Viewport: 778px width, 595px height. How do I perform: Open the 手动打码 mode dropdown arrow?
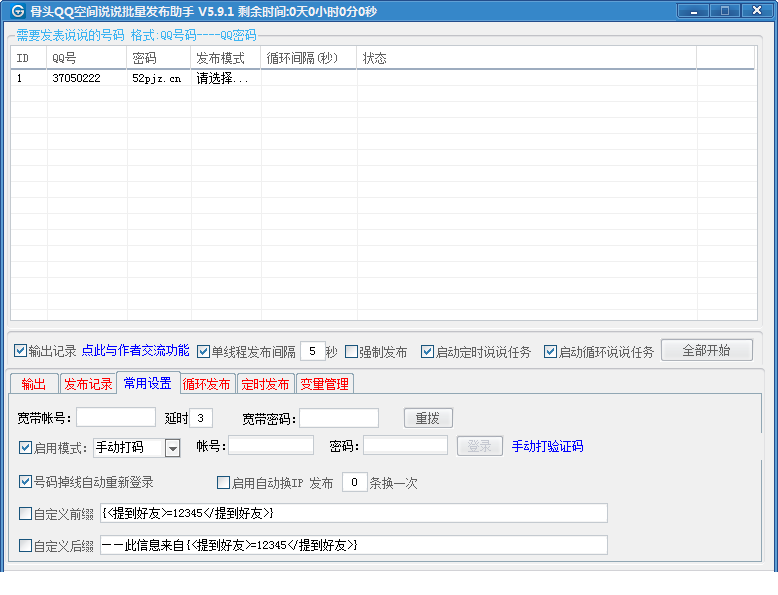tap(172, 448)
